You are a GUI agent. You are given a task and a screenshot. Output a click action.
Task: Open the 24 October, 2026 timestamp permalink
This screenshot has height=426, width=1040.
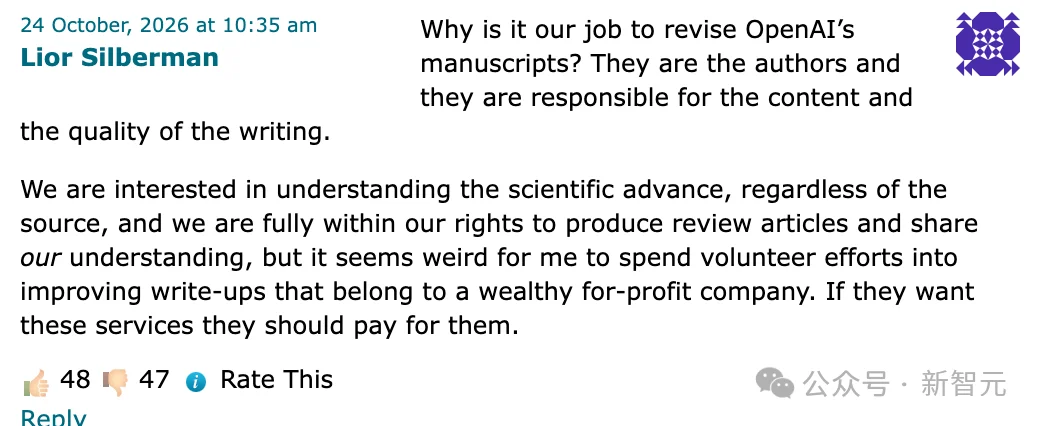click(168, 25)
